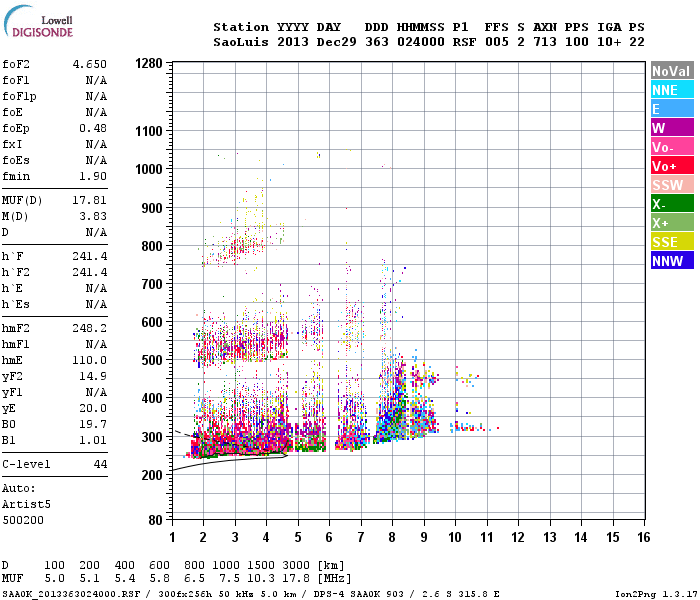Click the year 2013 in header

[293, 42]
